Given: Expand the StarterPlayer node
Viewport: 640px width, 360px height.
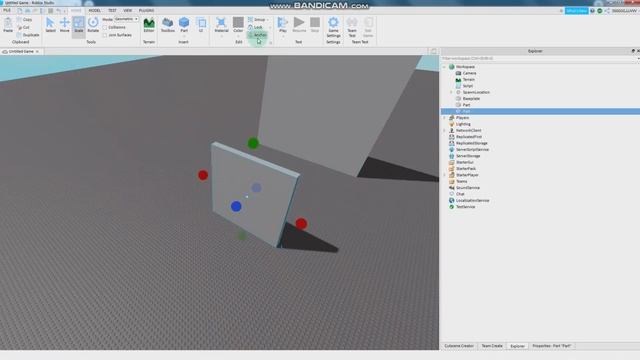Looking at the screenshot, I should coord(444,175).
